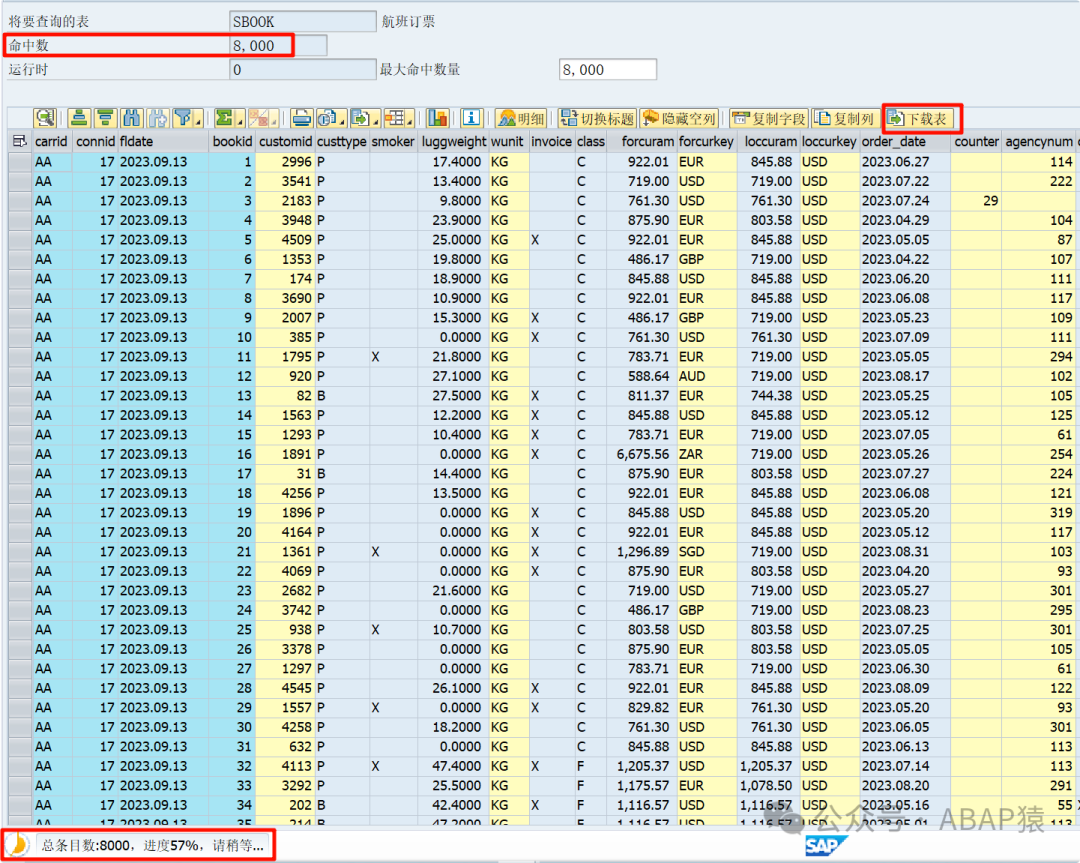Viewport: 1080px width, 863px height.
Task: Click the Details magnifier toolbar icon
Action: coord(45,118)
